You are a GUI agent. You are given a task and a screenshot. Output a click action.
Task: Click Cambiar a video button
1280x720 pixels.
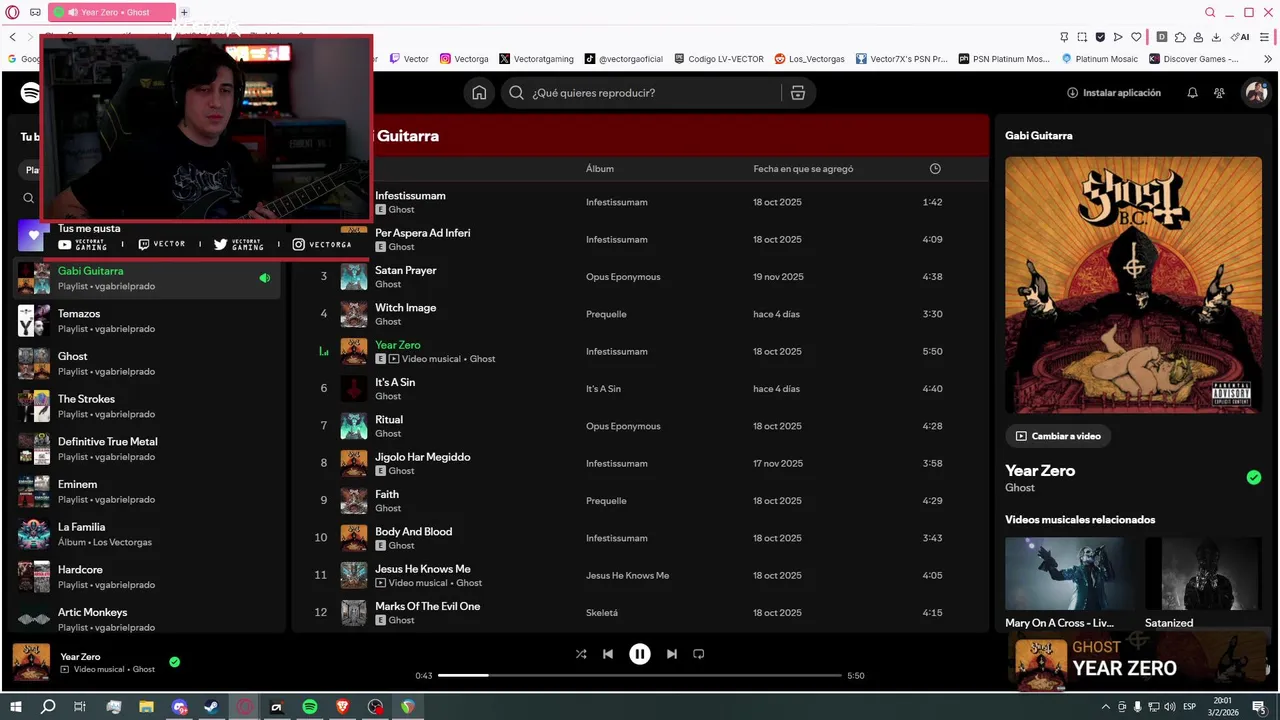point(1058,436)
